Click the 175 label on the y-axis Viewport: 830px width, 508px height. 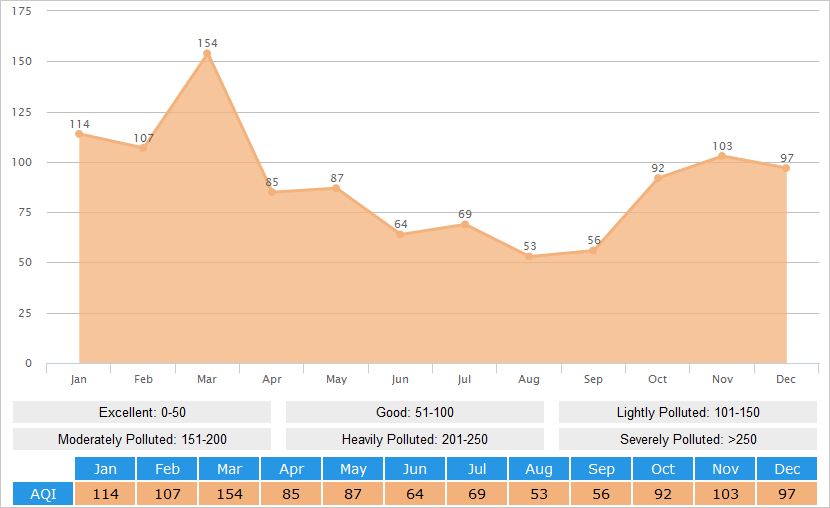click(x=22, y=11)
